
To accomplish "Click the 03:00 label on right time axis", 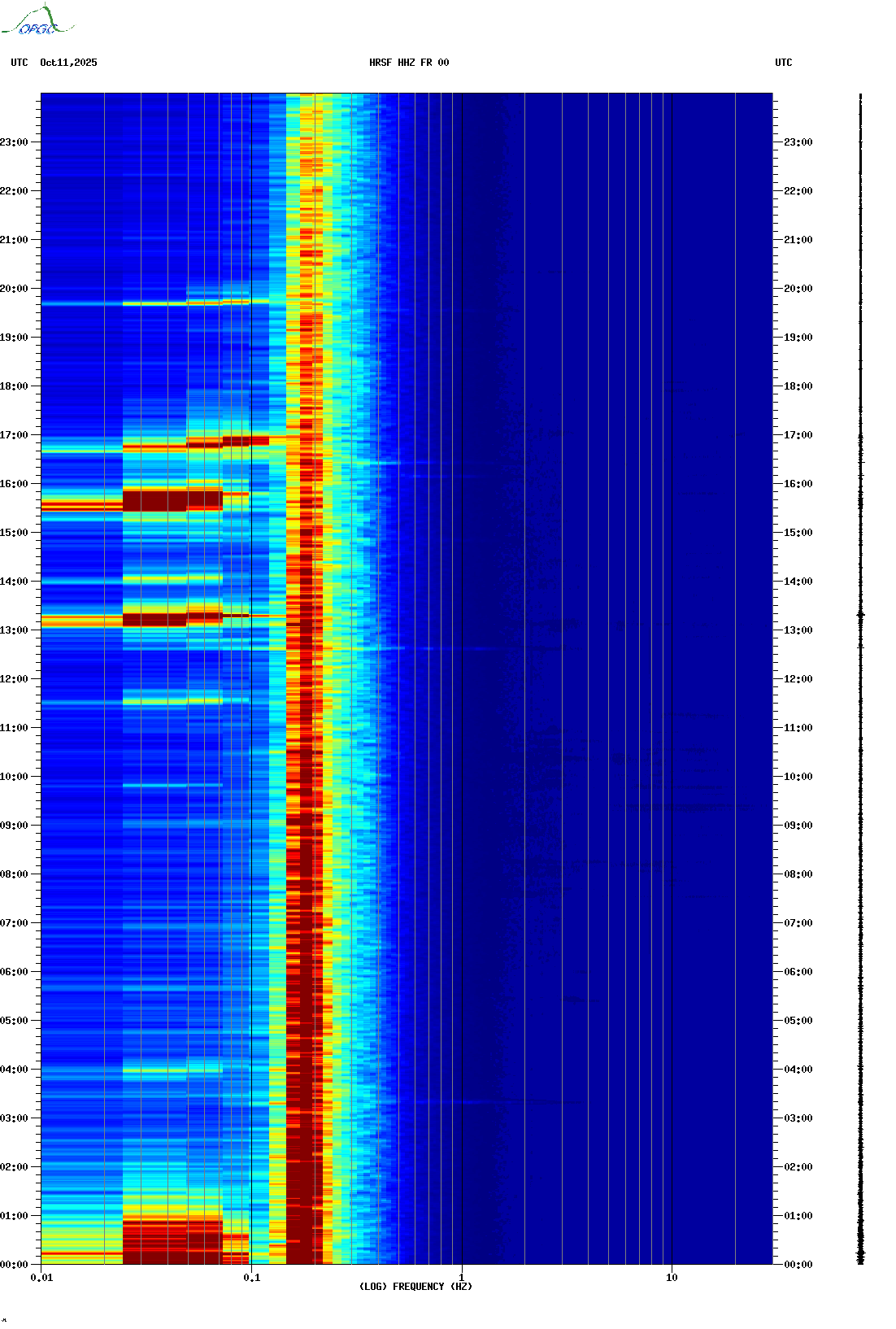I will (x=798, y=1118).
